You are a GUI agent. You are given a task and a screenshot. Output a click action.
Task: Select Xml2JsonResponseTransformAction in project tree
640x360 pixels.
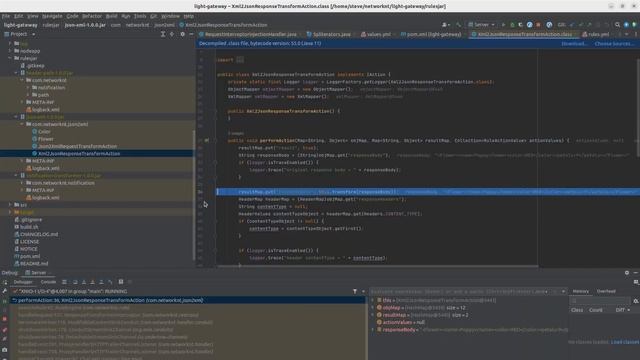pos(79,154)
